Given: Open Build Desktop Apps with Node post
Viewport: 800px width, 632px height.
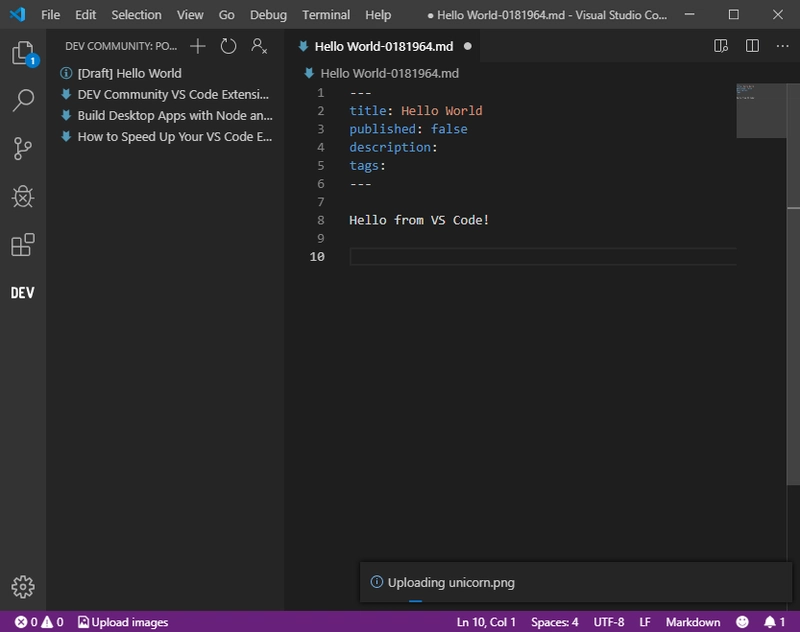Looking at the screenshot, I should (166, 116).
